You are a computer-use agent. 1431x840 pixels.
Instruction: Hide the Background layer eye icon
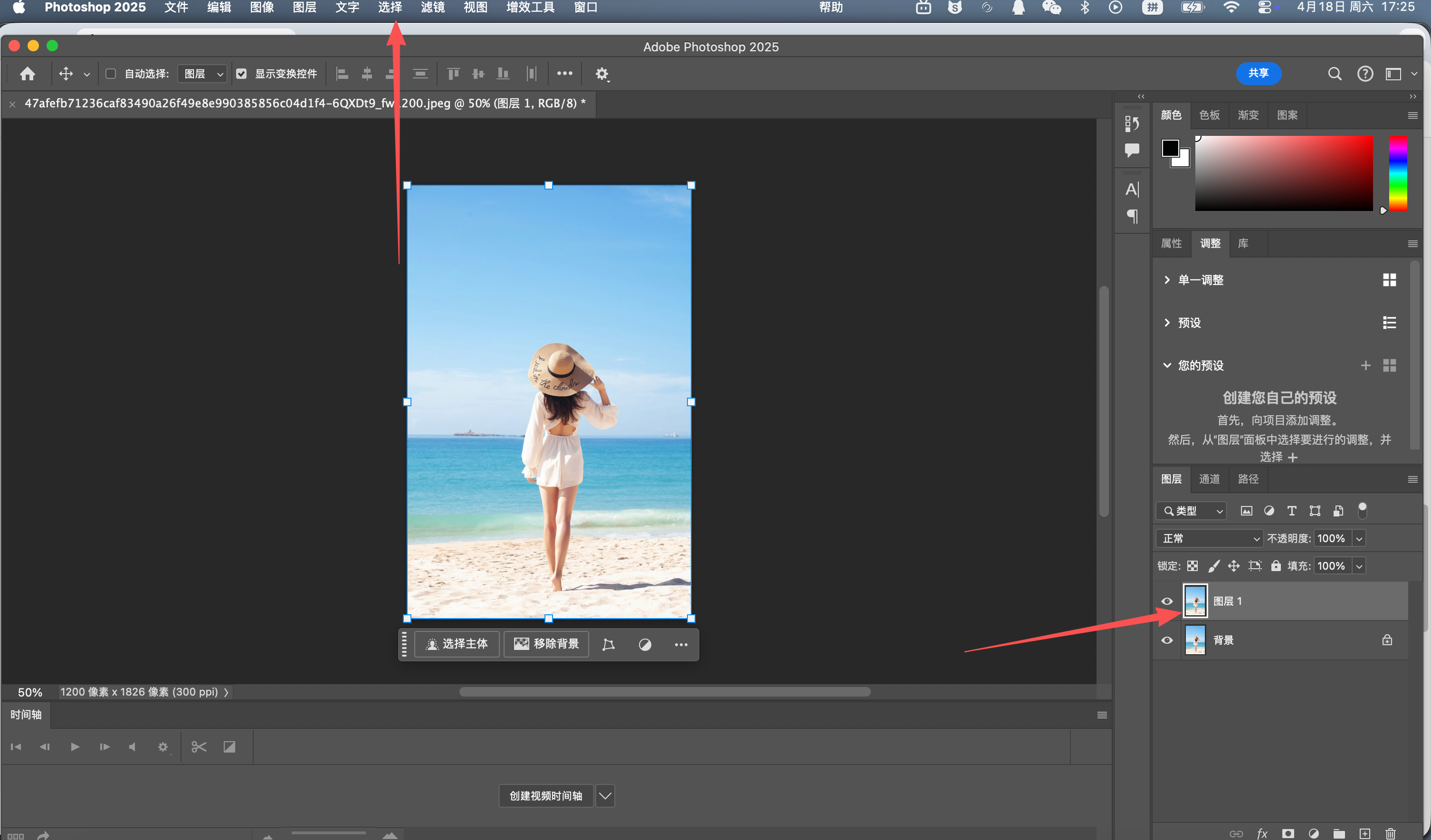click(1167, 640)
